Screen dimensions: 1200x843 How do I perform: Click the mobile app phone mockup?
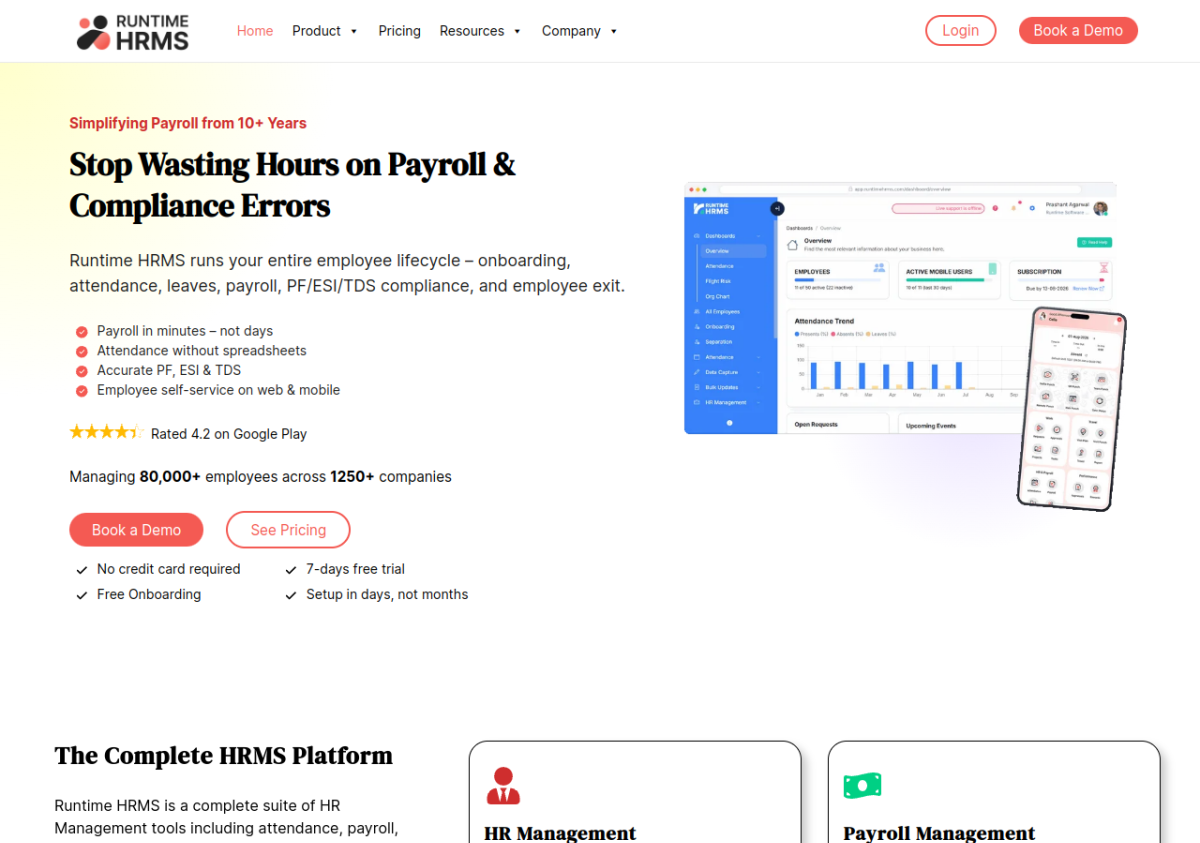[1072, 408]
